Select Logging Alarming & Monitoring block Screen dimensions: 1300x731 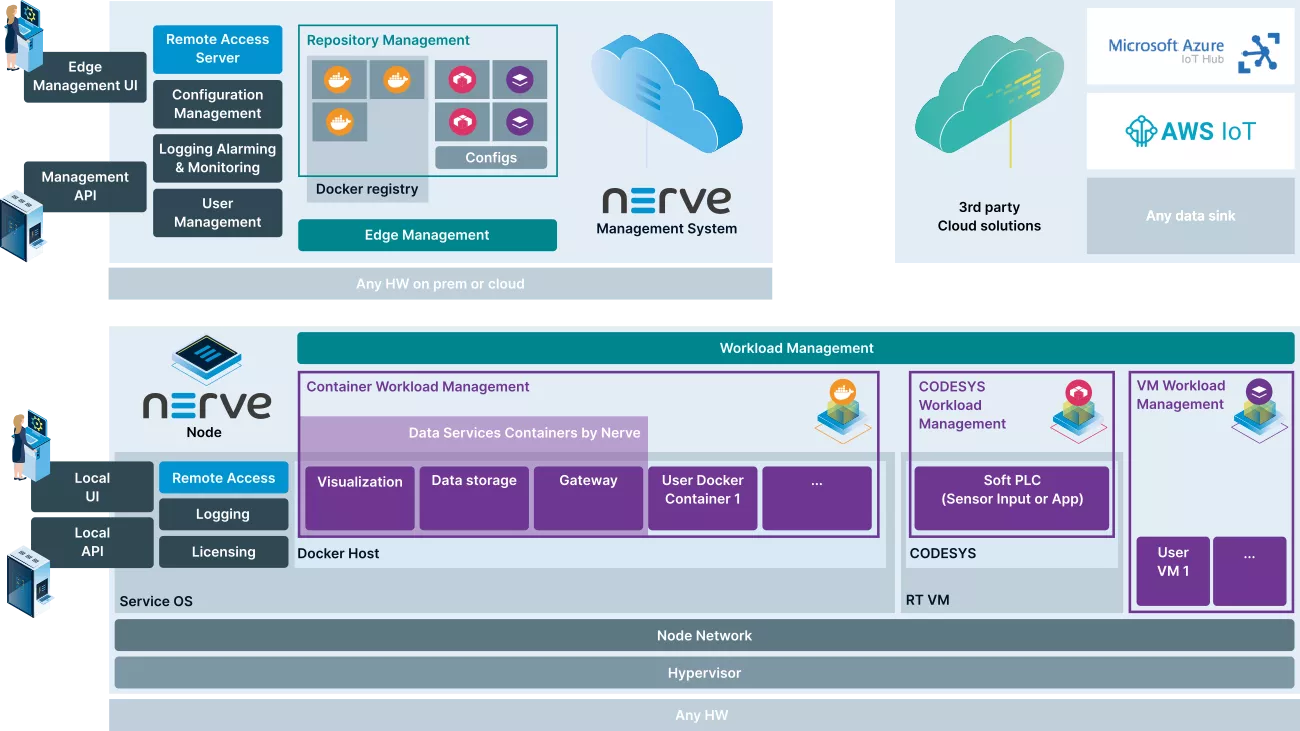(x=217, y=158)
